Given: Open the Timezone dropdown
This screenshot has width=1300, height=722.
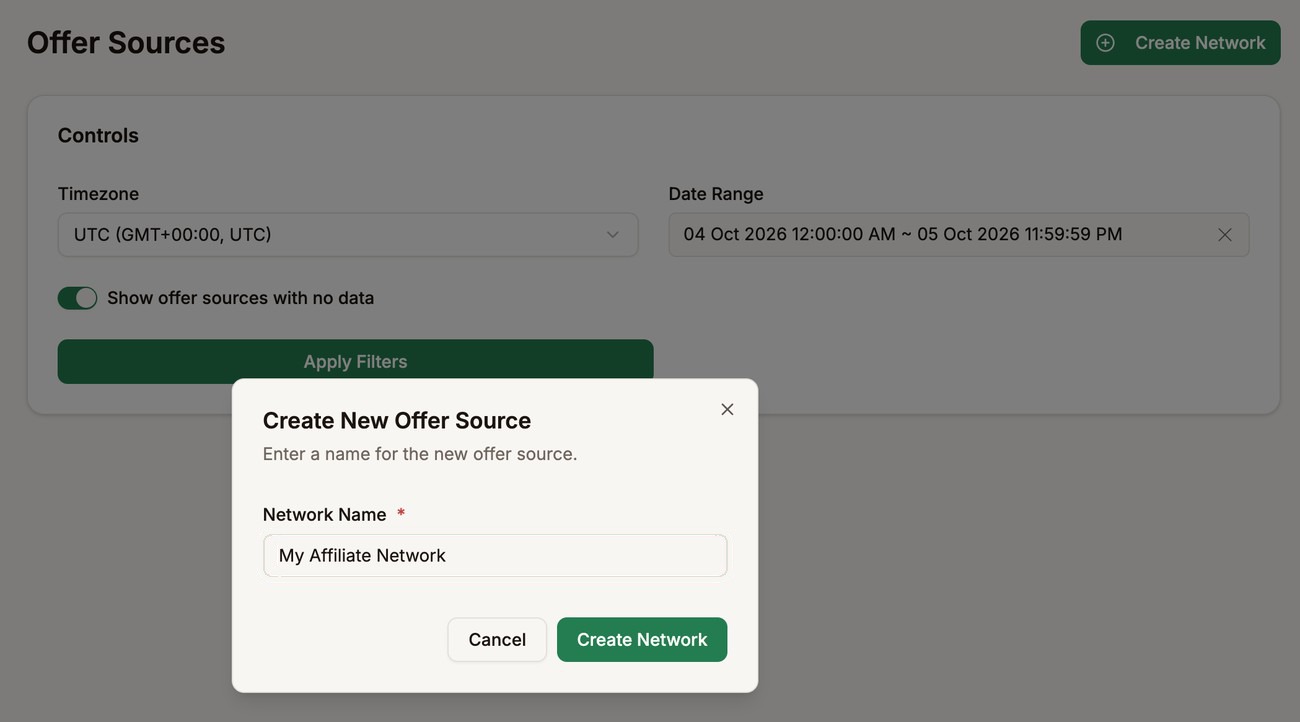Looking at the screenshot, I should click(x=348, y=235).
